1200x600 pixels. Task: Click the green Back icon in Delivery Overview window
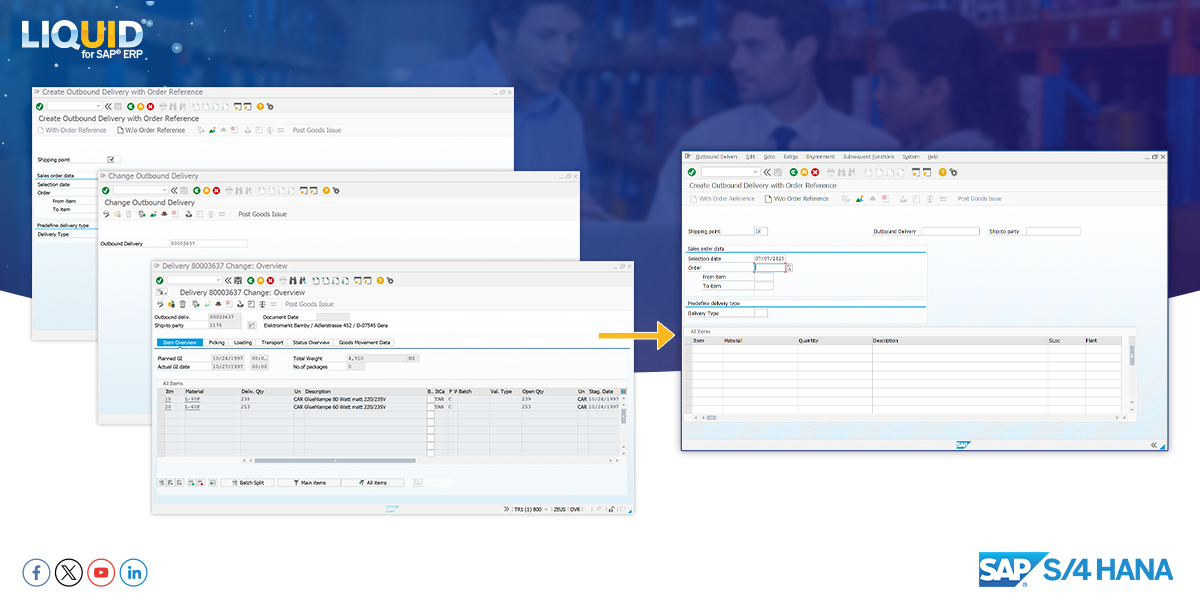[x=251, y=280]
